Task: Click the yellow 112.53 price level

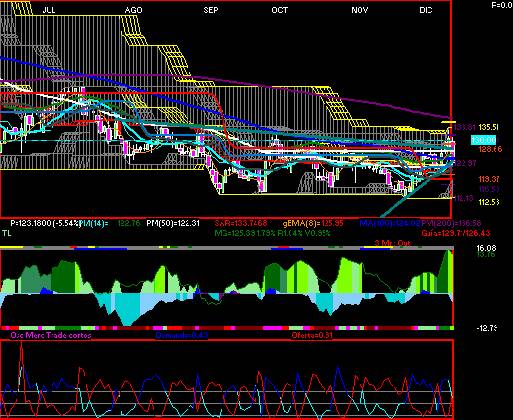Action: [x=489, y=202]
